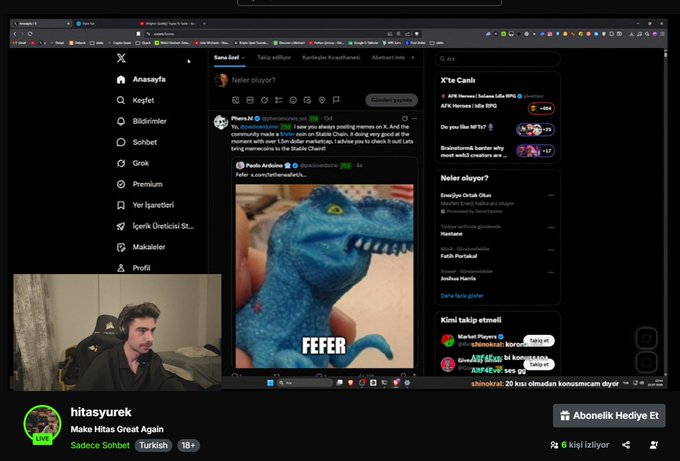Add media with the image icon
The width and height of the screenshot is (680, 461).
click(235, 100)
